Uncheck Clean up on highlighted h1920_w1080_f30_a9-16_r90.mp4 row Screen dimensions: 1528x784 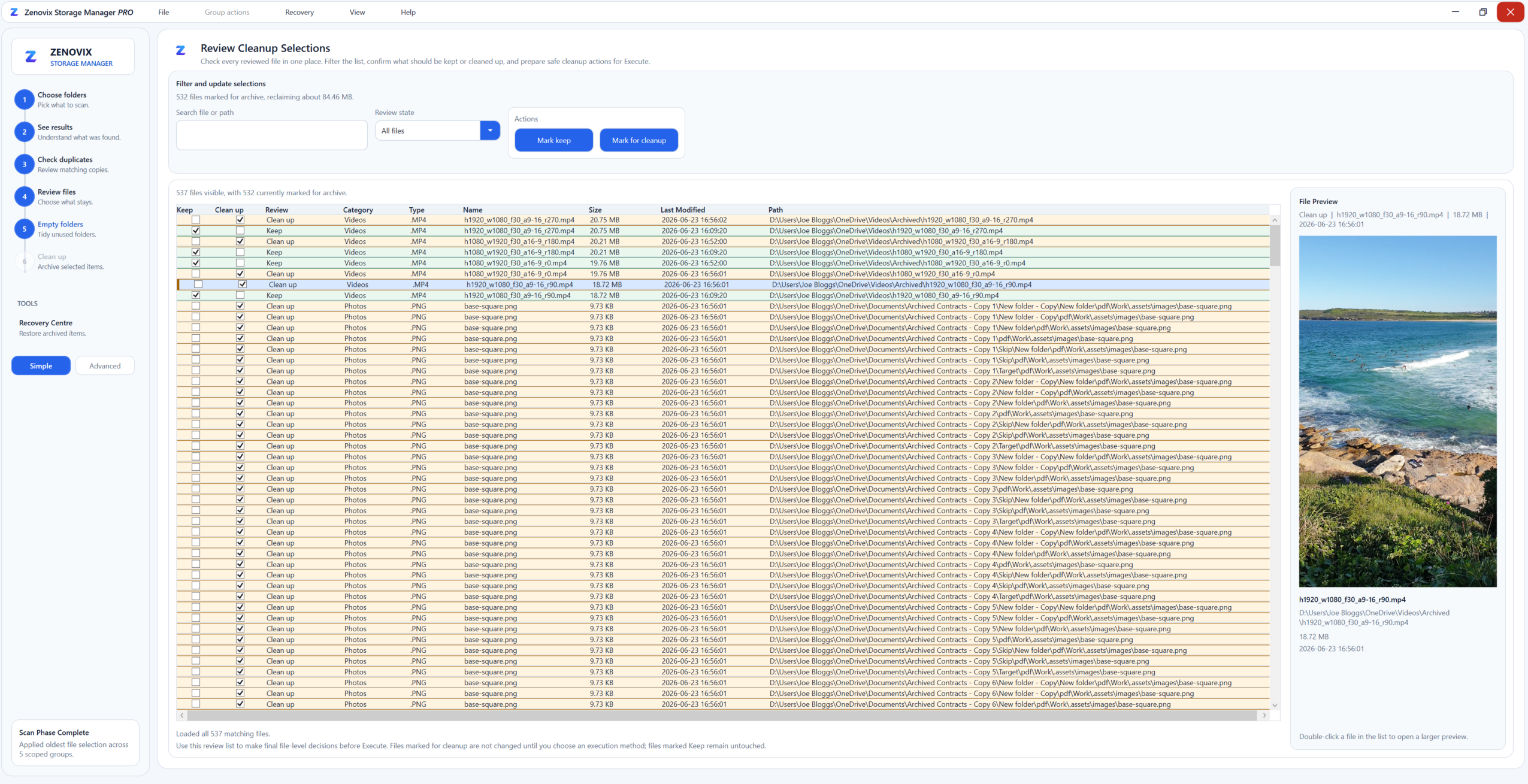coord(243,284)
